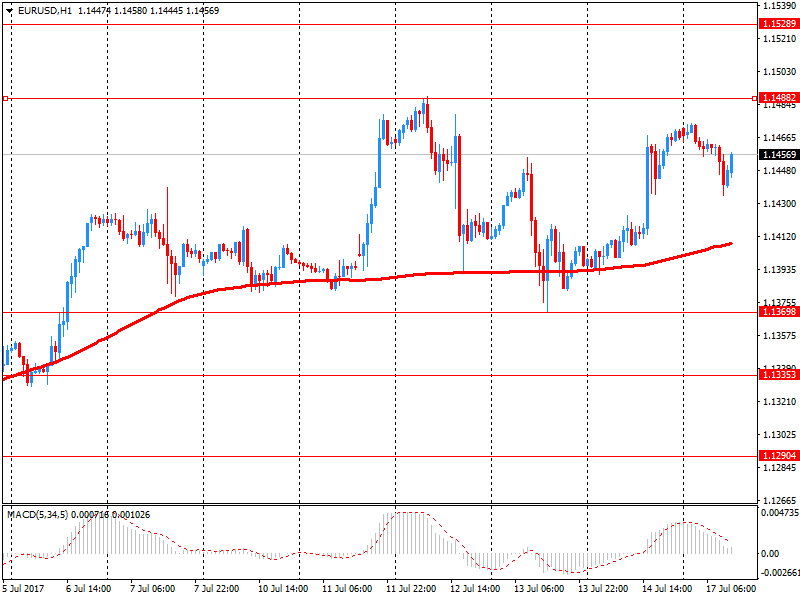The image size is (800, 600).
Task: Click the MACD scale value 0.004735
Action: click(x=779, y=513)
